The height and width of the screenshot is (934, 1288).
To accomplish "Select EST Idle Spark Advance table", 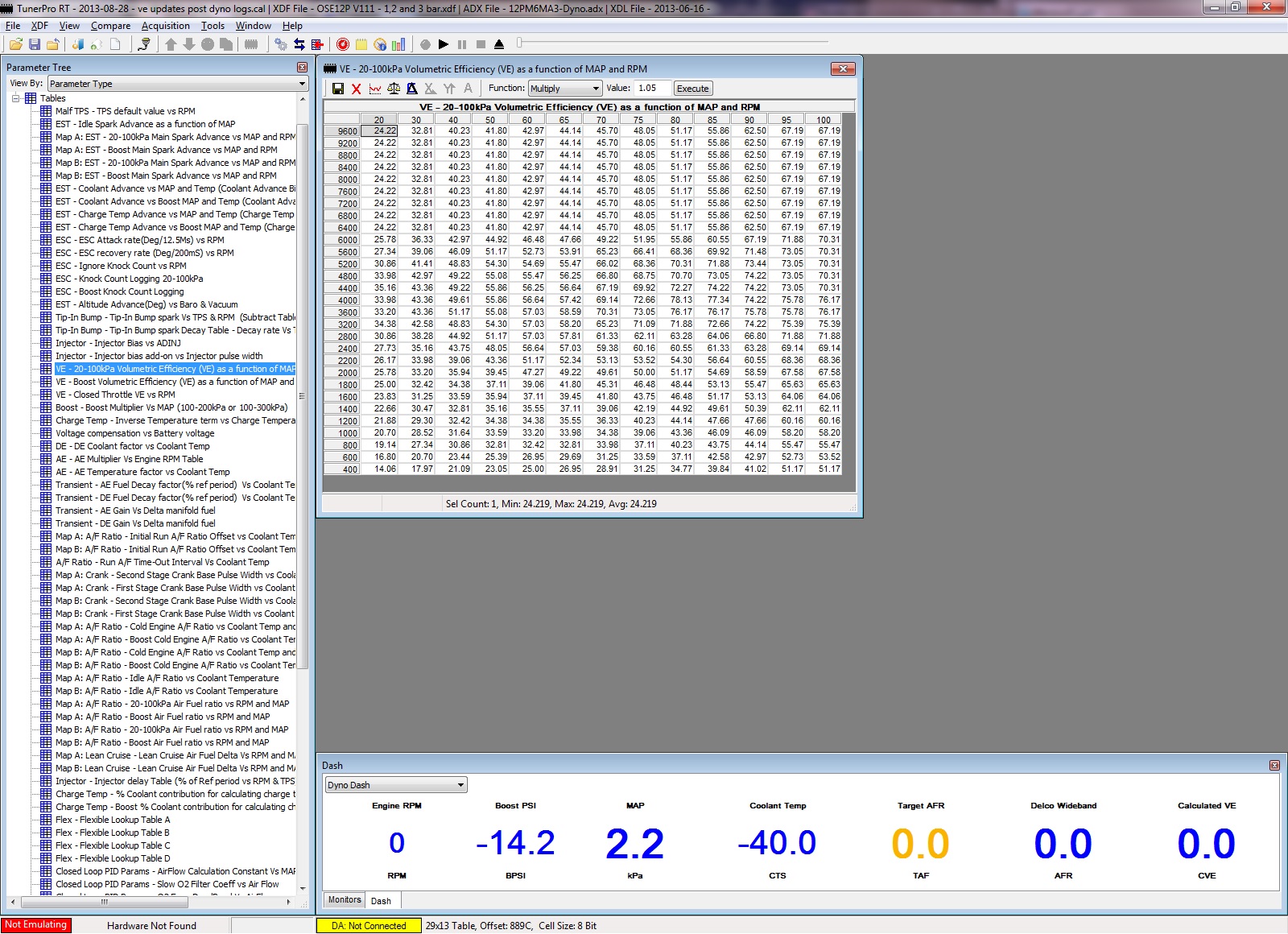I will tap(146, 124).
